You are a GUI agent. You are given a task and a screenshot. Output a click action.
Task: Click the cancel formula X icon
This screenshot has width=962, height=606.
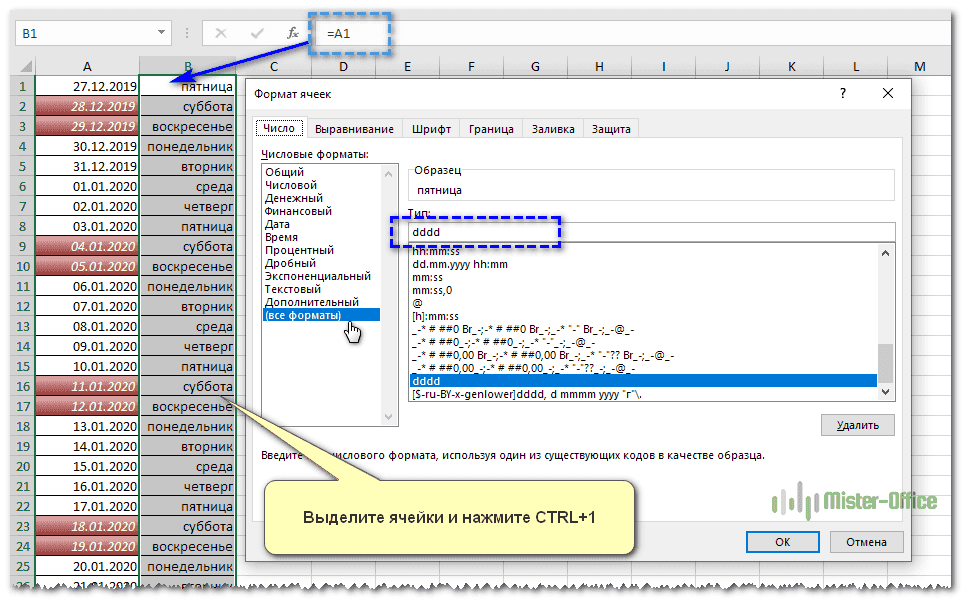click(221, 33)
